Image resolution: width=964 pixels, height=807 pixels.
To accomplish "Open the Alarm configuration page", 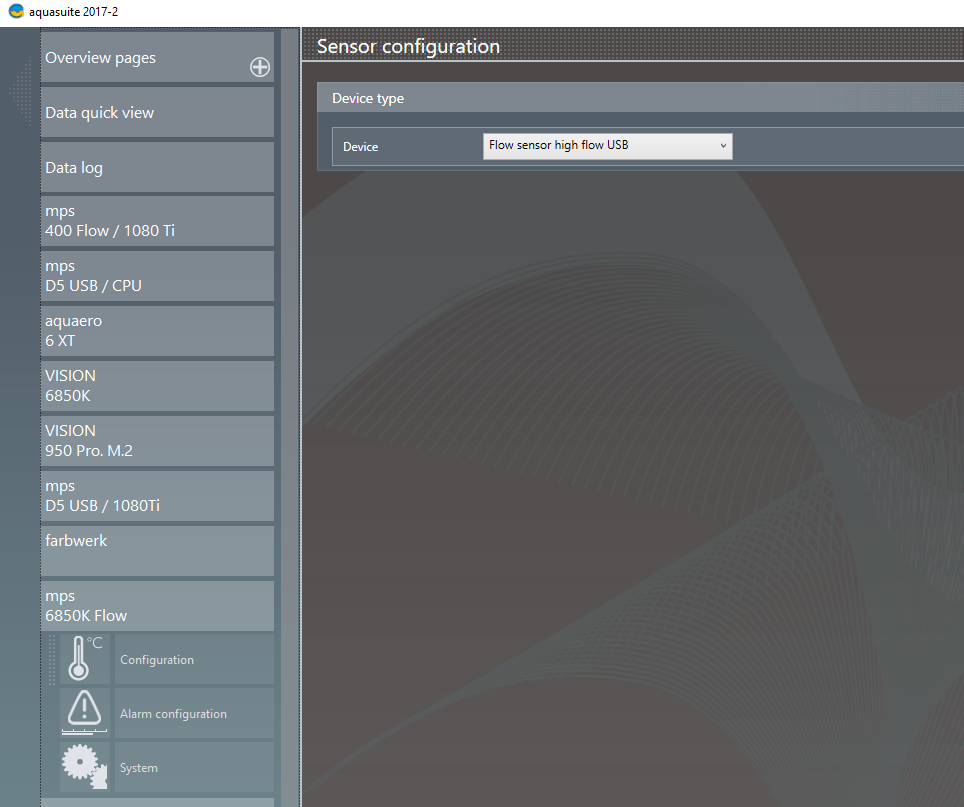I will tap(193, 713).
